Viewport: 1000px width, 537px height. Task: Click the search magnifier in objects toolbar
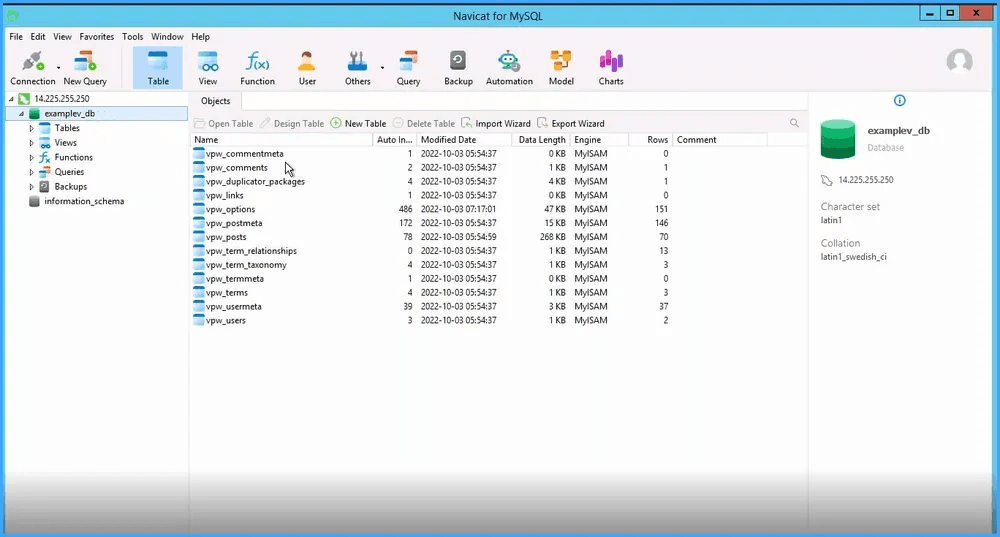pyautogui.click(x=794, y=122)
